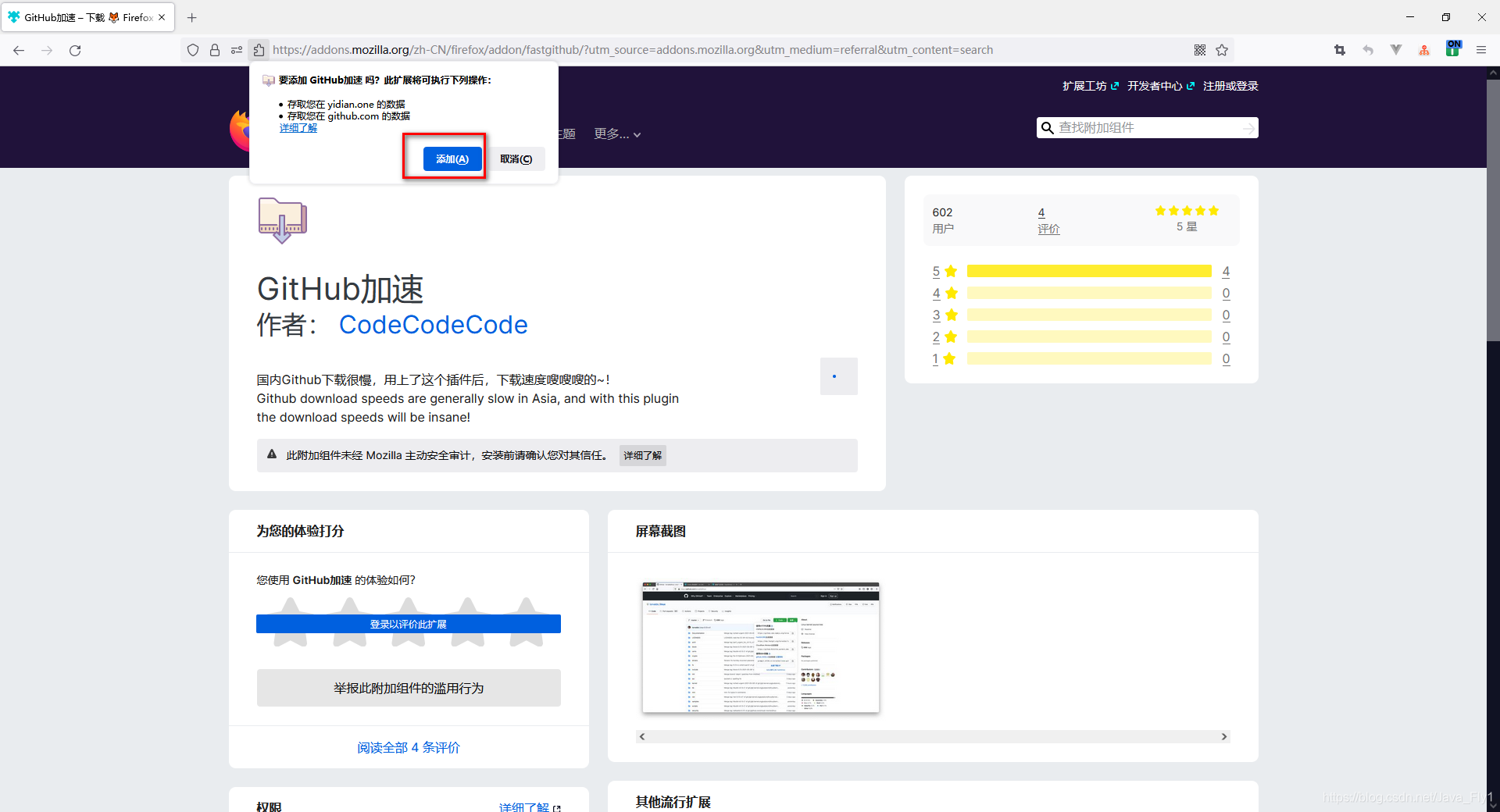The width and height of the screenshot is (1500, 812).
Task: Click 举报此附加组件的滥用行为 button
Action: tap(409, 688)
